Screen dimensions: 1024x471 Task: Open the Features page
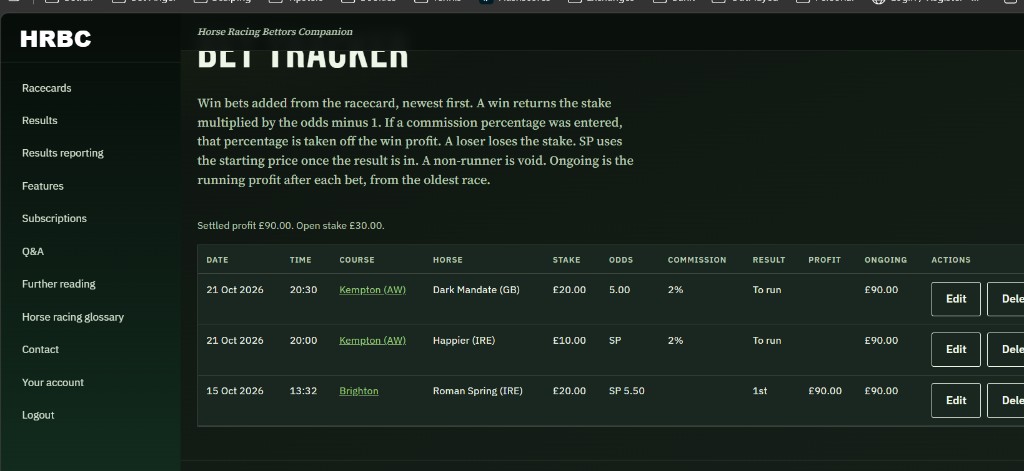tap(42, 186)
